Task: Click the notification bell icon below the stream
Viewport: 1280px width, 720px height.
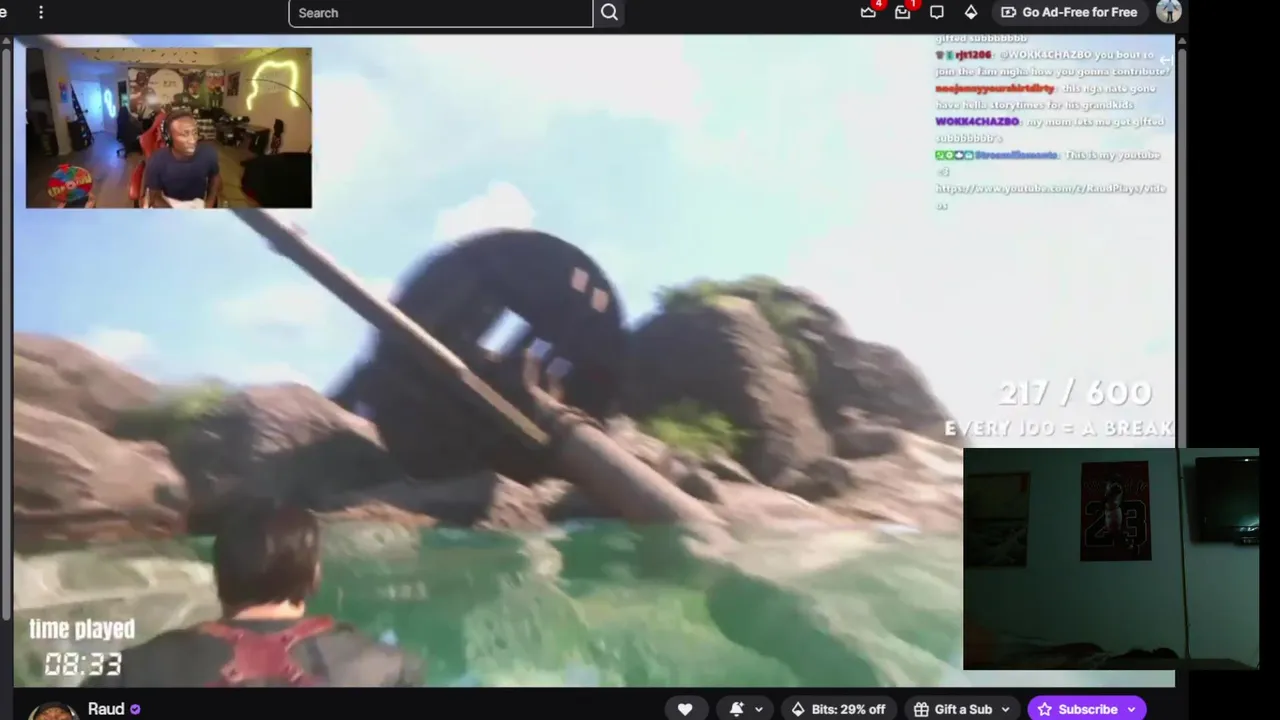Action: pyautogui.click(x=737, y=709)
